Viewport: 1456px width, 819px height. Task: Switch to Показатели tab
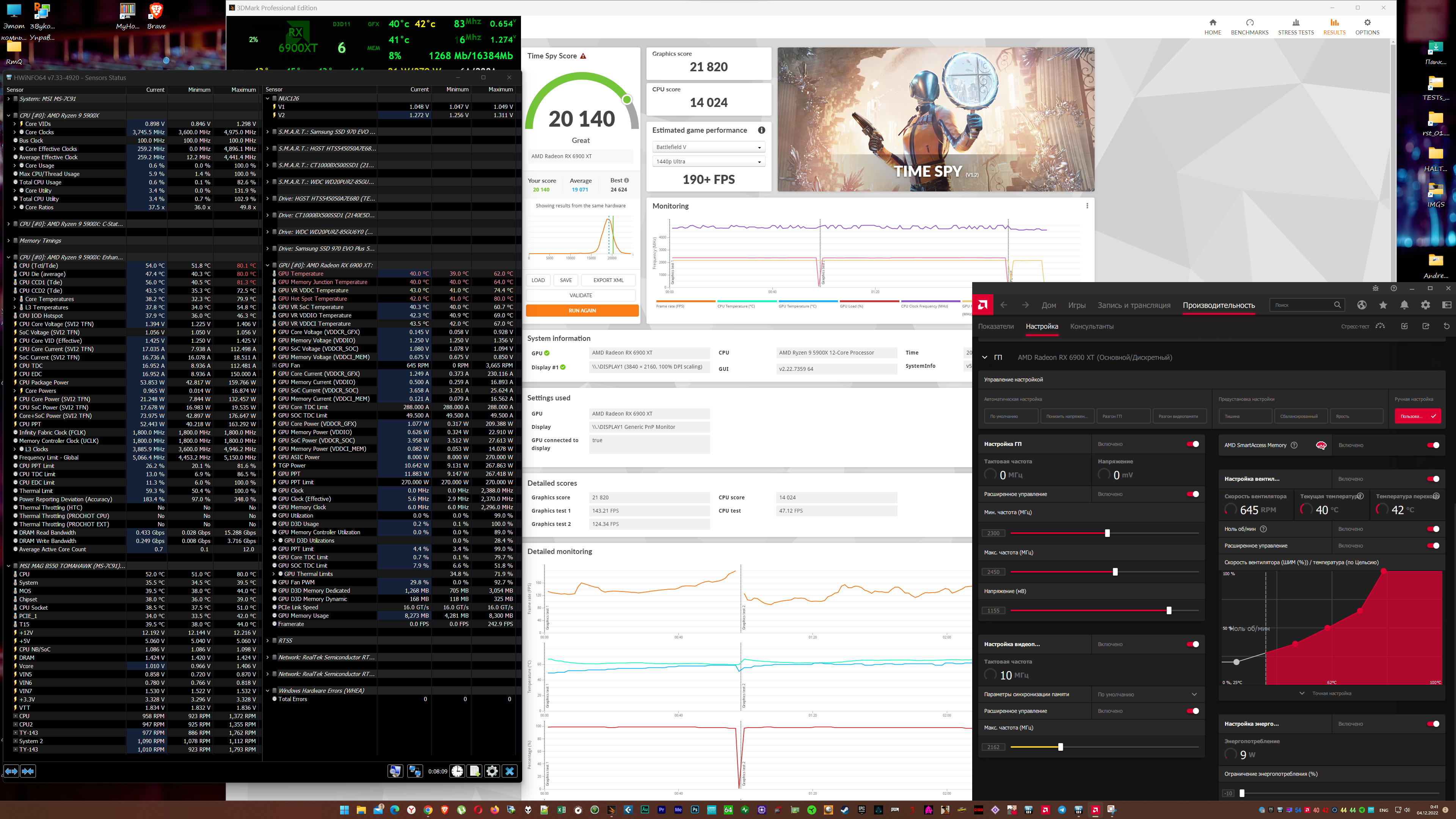click(995, 326)
